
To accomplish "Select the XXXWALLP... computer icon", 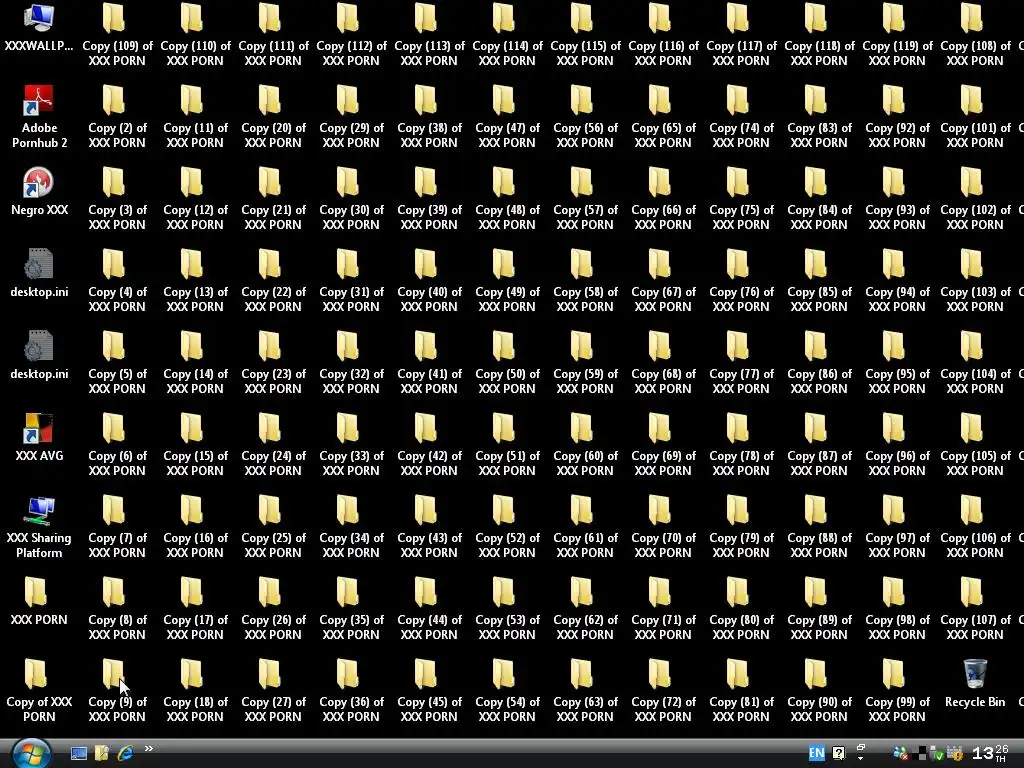I will [39, 30].
